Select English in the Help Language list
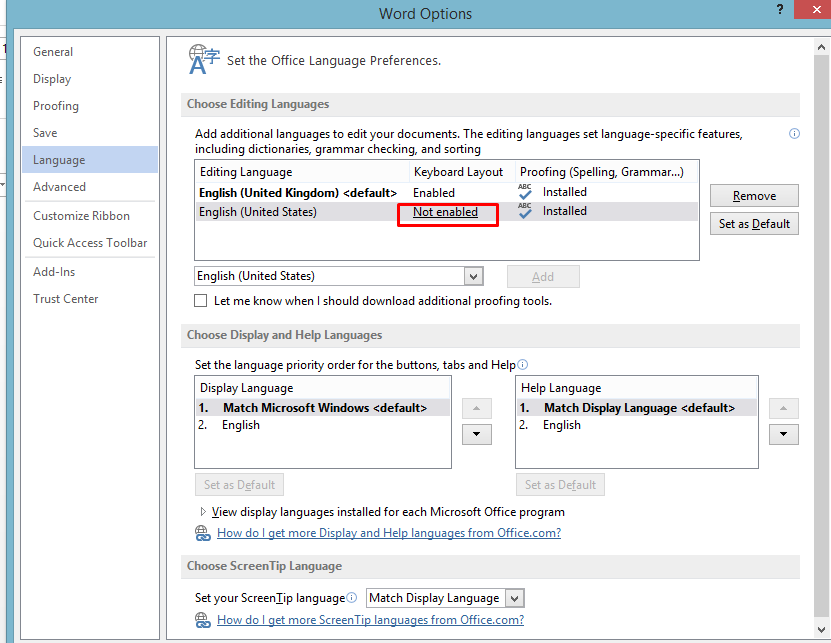831x643 pixels. click(636, 425)
